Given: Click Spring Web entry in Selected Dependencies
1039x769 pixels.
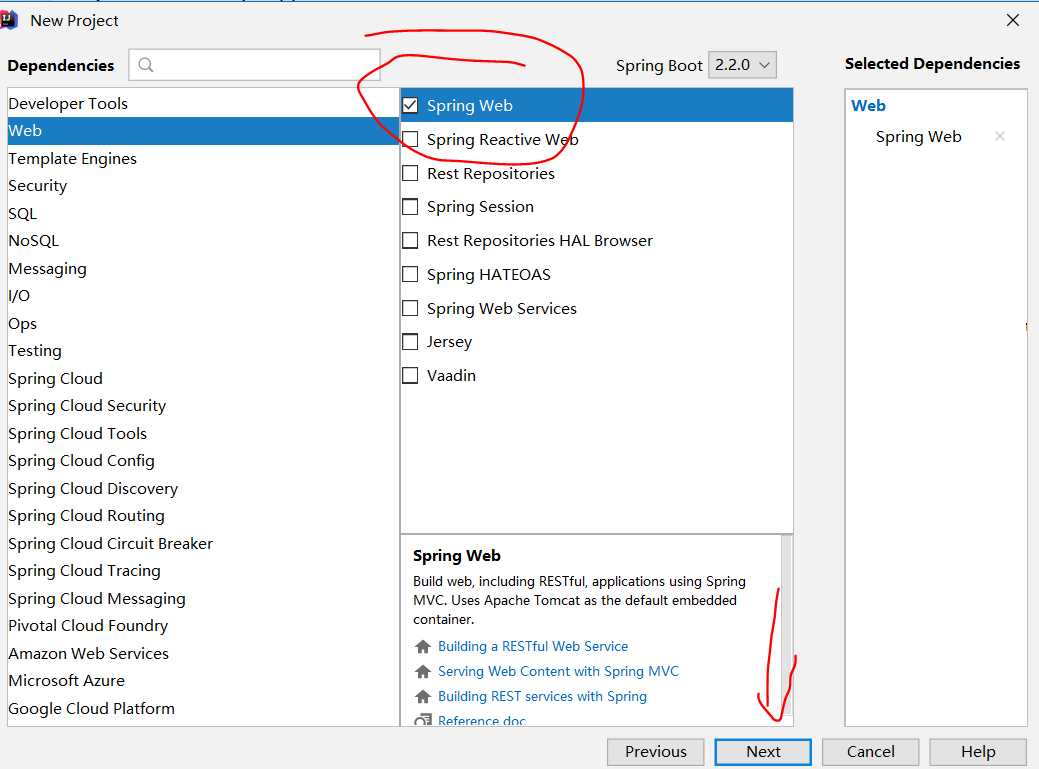Looking at the screenshot, I should coord(918,137).
